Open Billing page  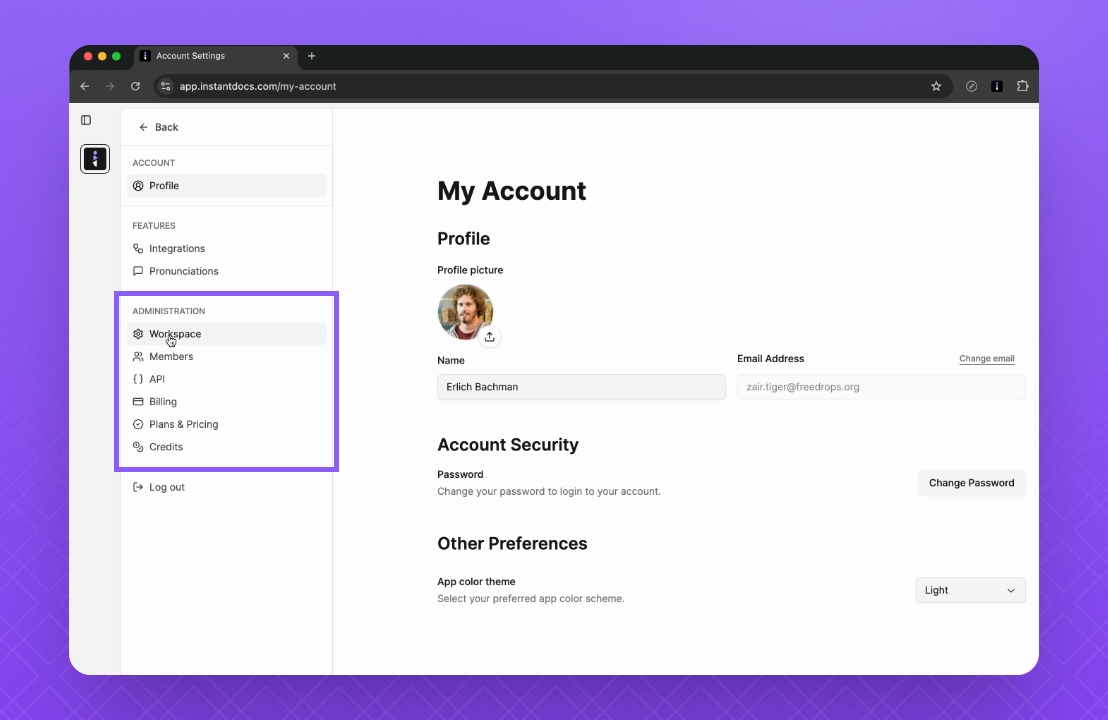tap(226, 402)
